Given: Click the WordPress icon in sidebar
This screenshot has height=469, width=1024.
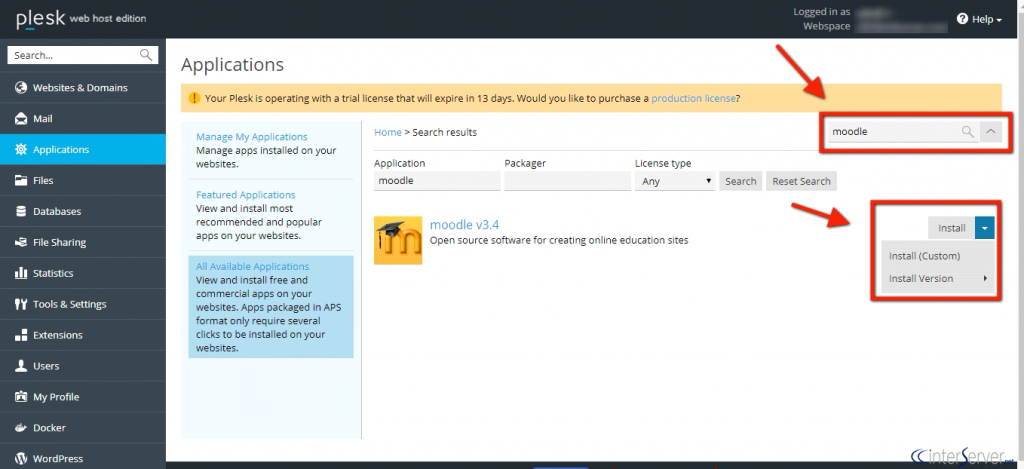Looking at the screenshot, I should 21,459.
